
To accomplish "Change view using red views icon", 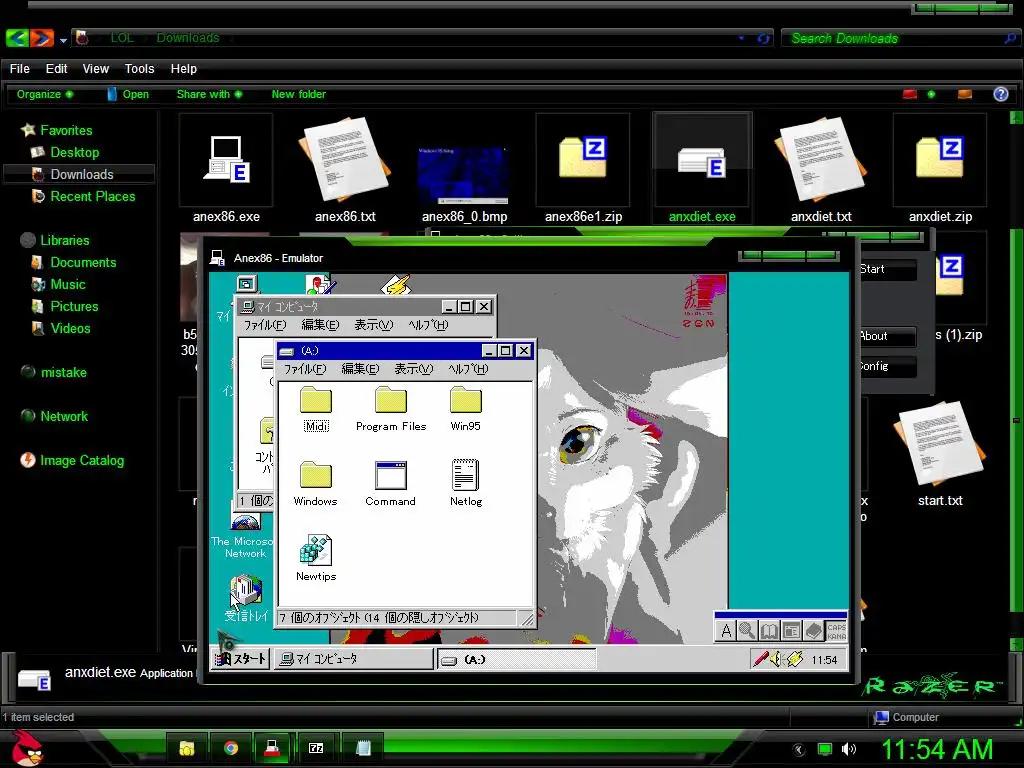I will [910, 94].
